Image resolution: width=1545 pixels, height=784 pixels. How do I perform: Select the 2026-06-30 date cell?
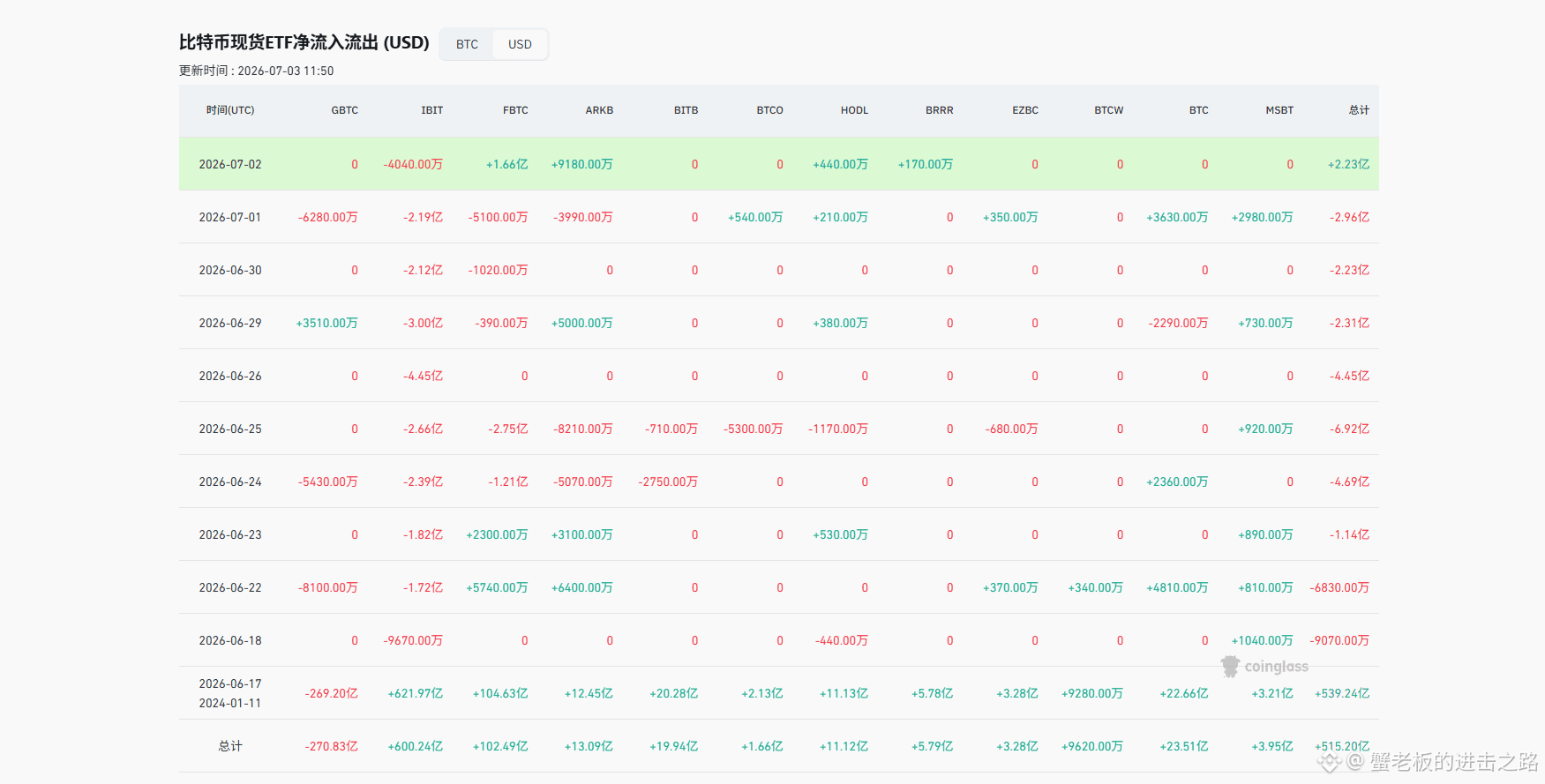(x=230, y=270)
